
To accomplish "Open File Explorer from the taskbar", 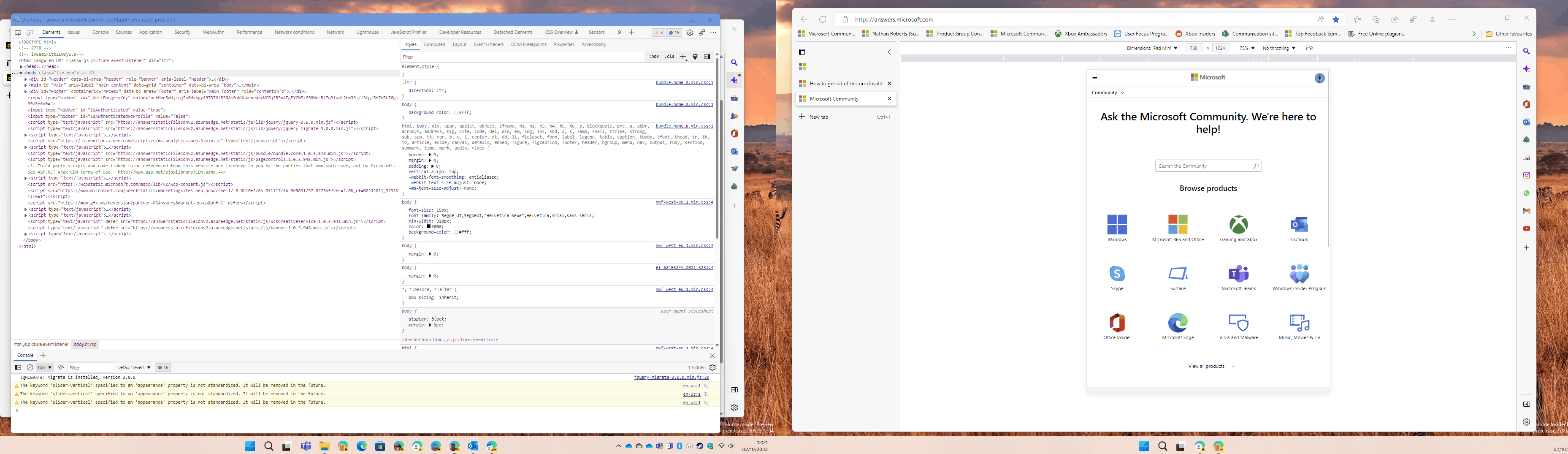I will click(325, 446).
